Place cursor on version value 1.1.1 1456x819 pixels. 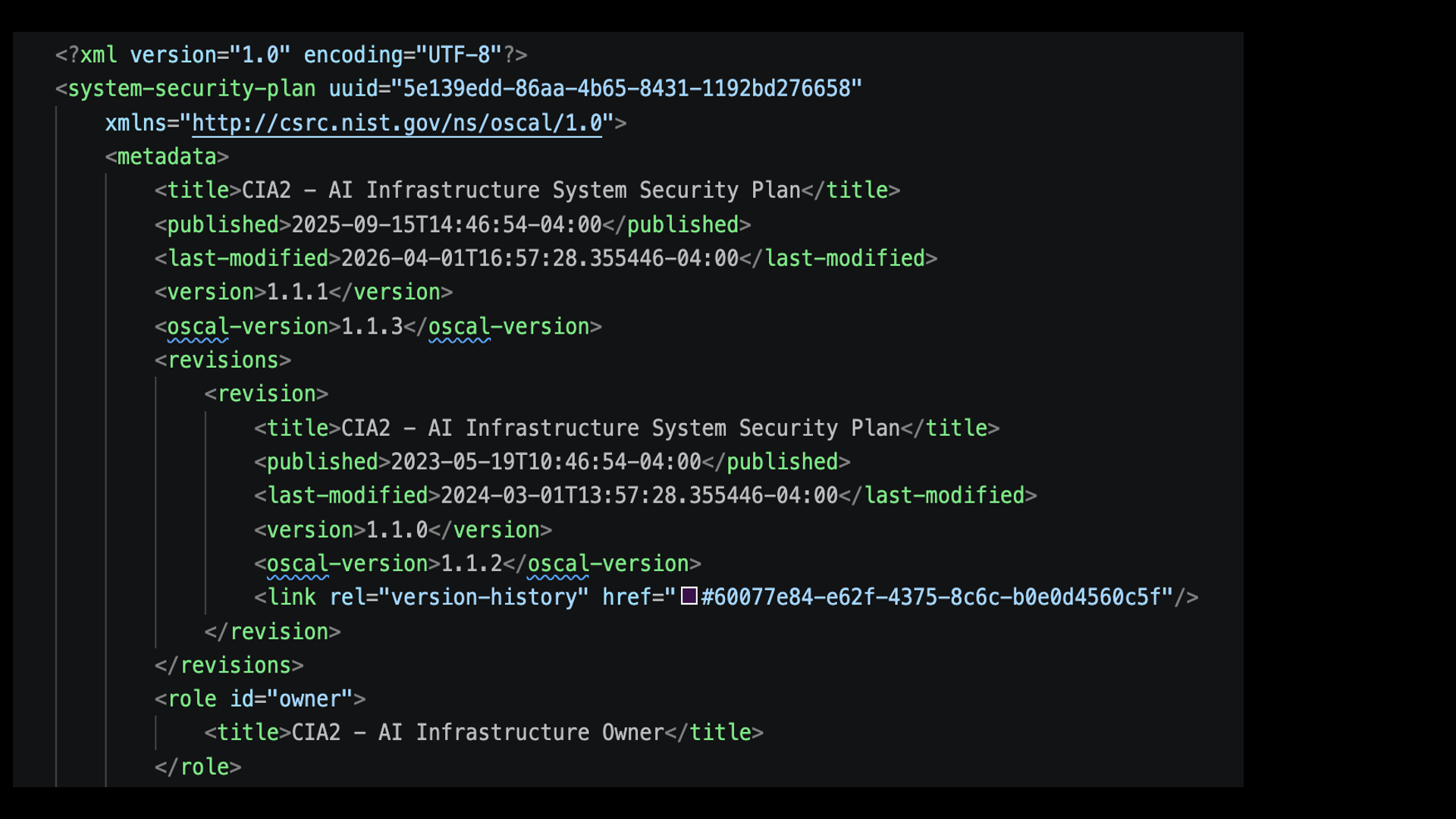coord(297,292)
